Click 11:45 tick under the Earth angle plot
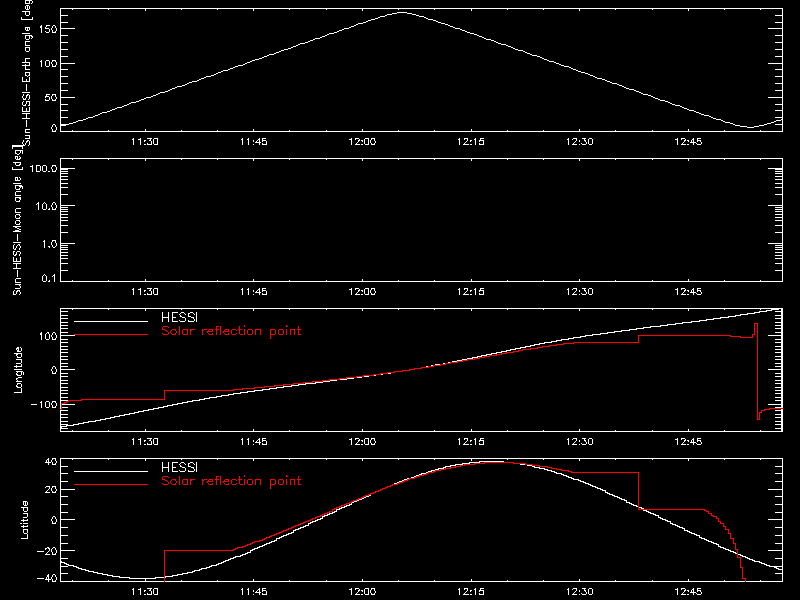Viewport: 800px width, 600px height. [x=254, y=142]
